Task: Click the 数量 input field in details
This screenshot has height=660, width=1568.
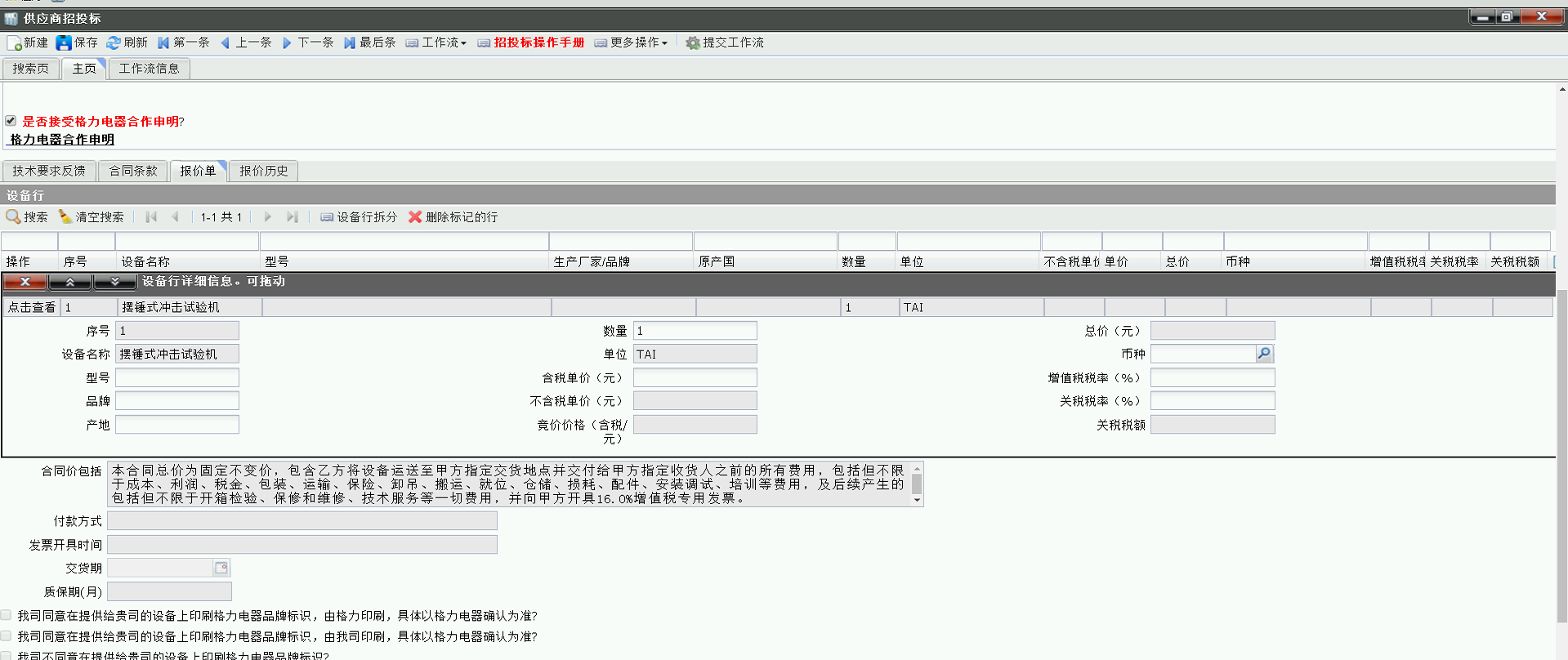Action: (x=695, y=331)
